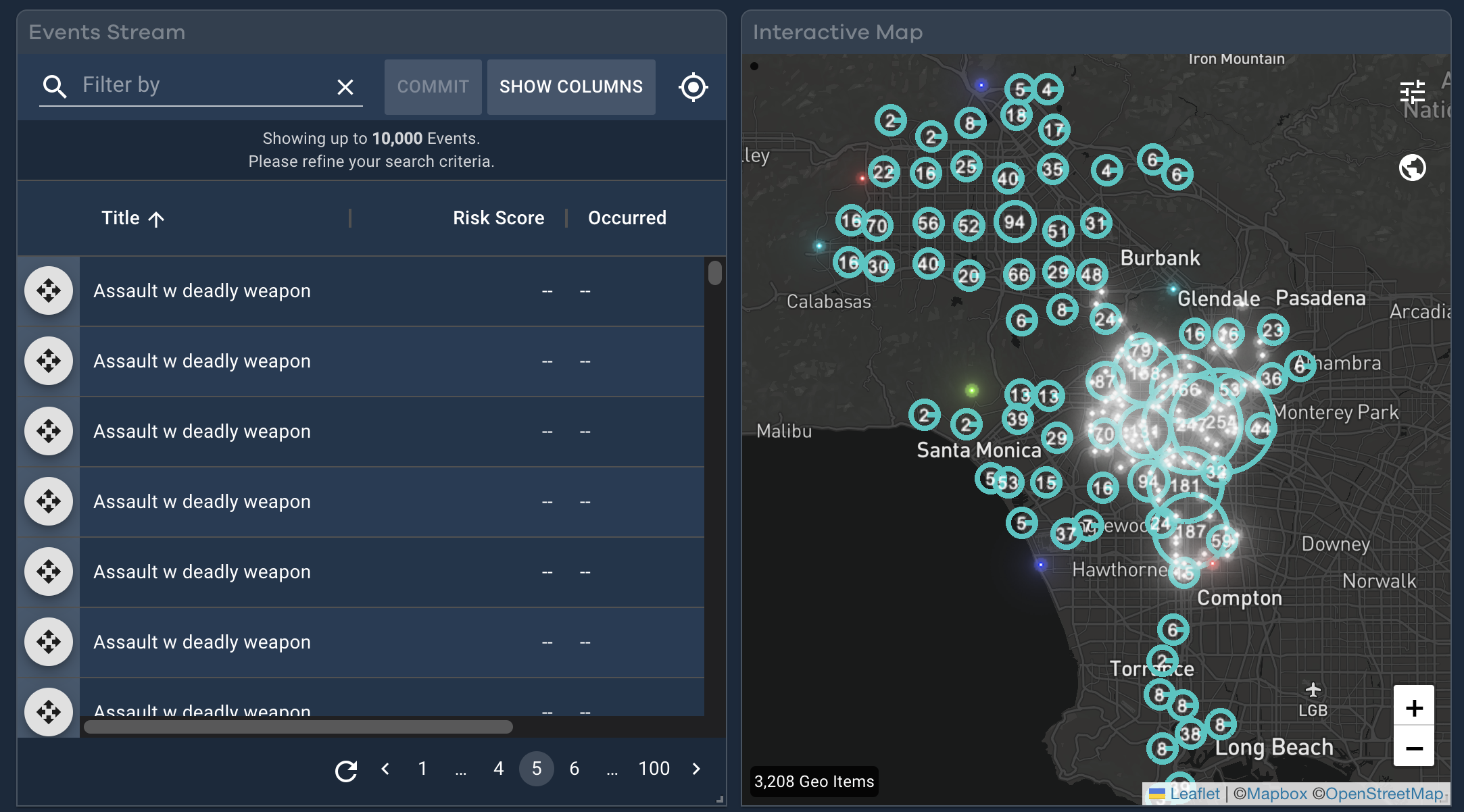This screenshot has height=812, width=1464.
Task: Clear the filter with the X icon
Action: 345,86
